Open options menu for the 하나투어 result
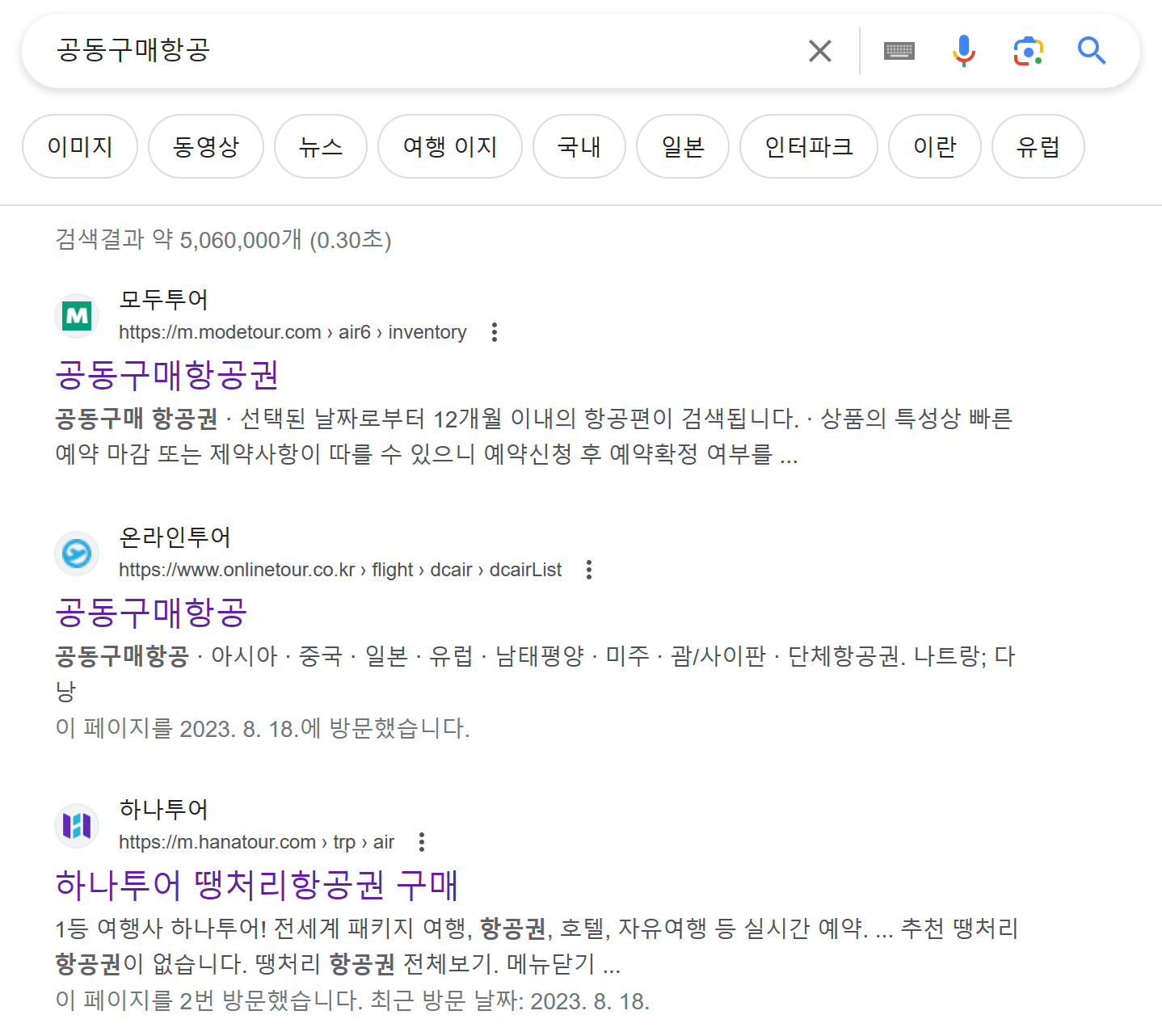This screenshot has width=1162, height=1036. click(x=421, y=842)
